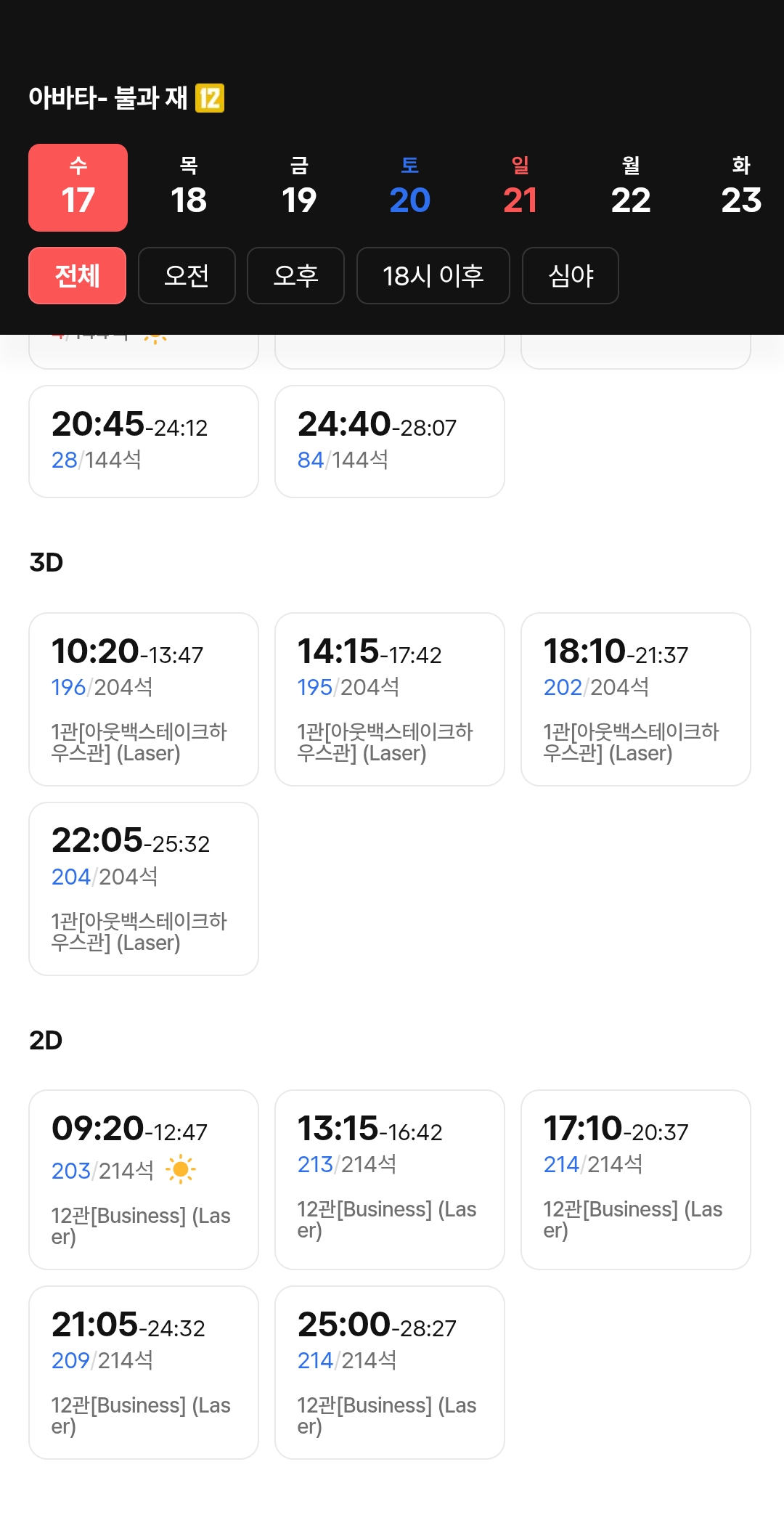The image size is (784, 1536).
Task: Filter showtimes by 오후
Action: 295,275
